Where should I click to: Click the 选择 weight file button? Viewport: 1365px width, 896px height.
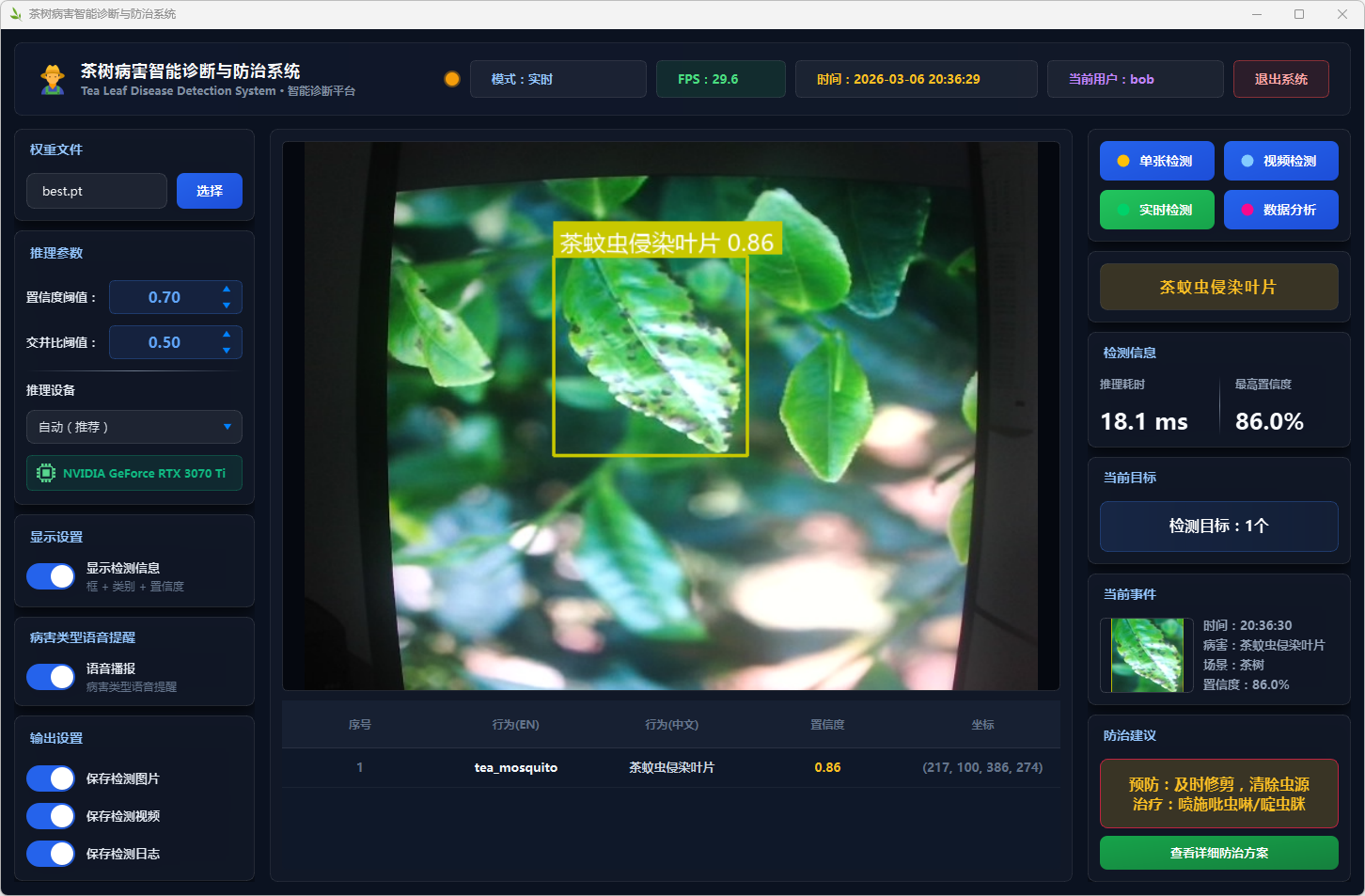click(210, 191)
